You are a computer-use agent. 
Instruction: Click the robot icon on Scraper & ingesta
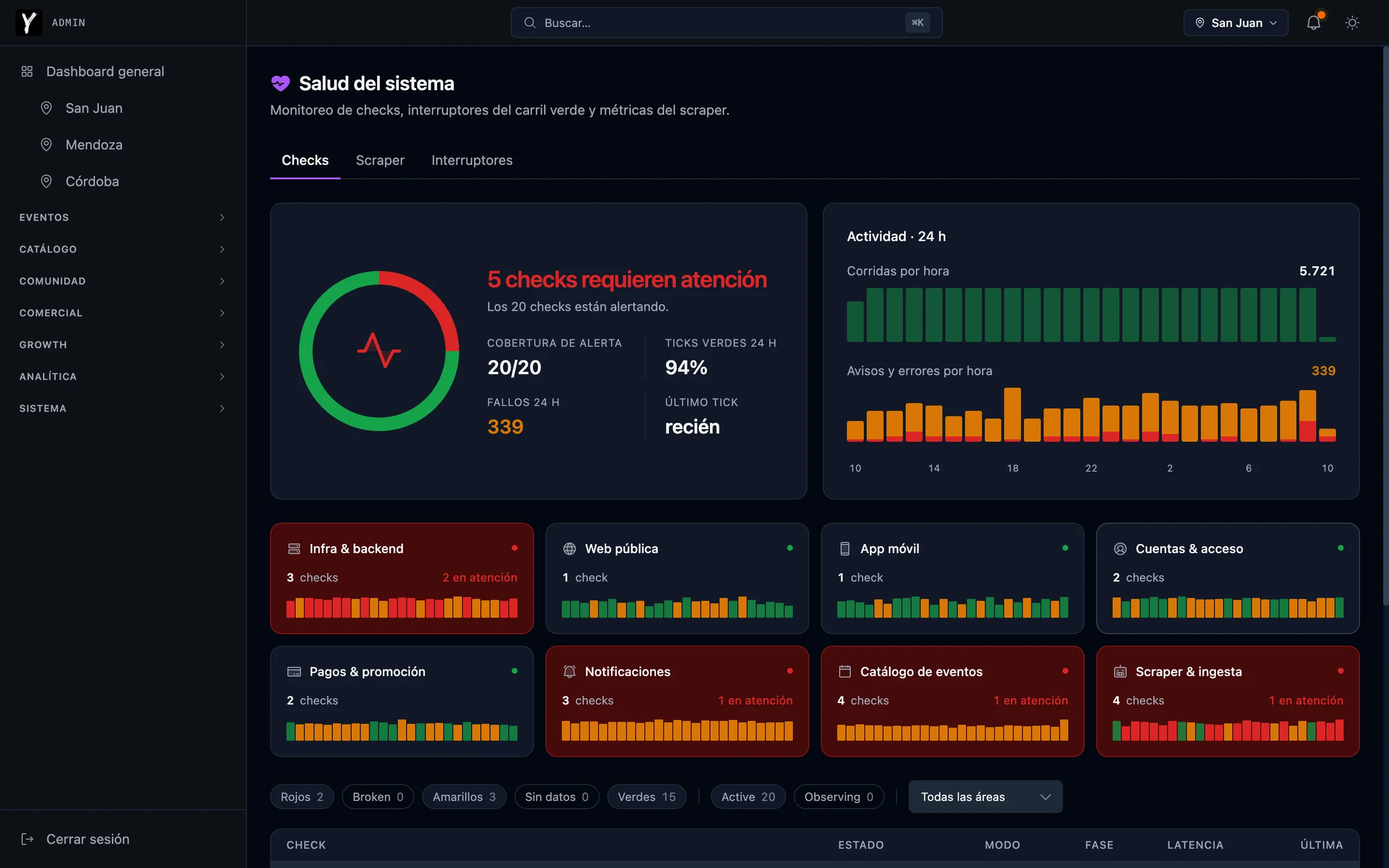tap(1120, 671)
